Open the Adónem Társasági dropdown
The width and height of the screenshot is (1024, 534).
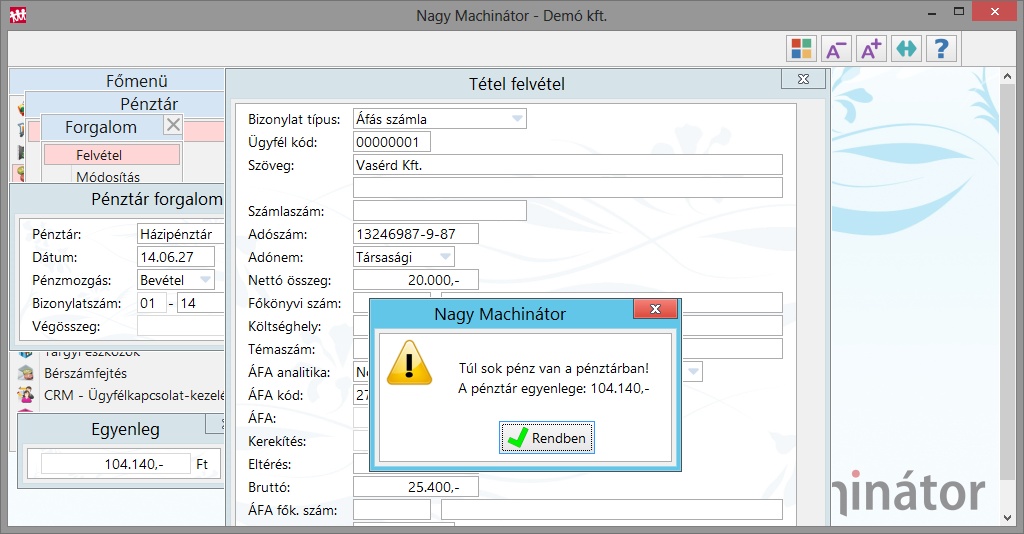point(445,257)
